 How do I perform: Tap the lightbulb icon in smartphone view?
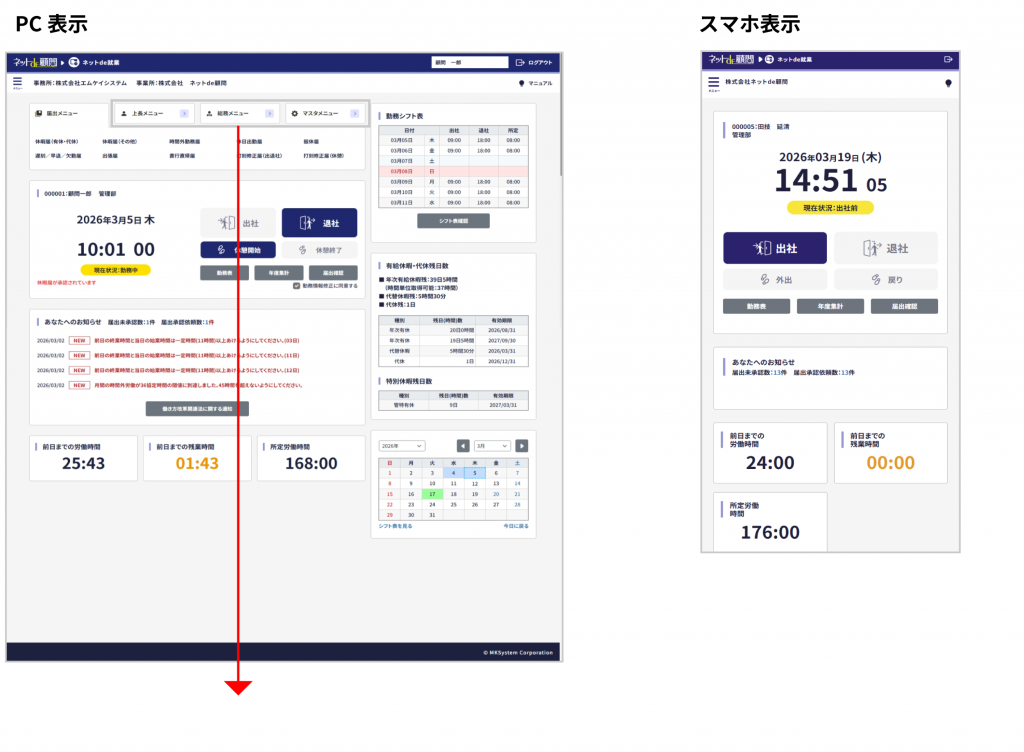pyautogui.click(x=947, y=83)
